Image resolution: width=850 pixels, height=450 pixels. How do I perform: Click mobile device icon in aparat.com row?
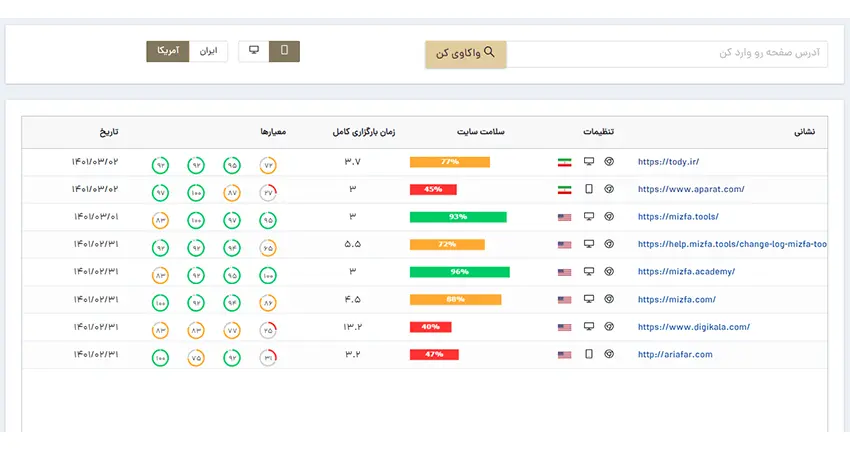point(589,189)
